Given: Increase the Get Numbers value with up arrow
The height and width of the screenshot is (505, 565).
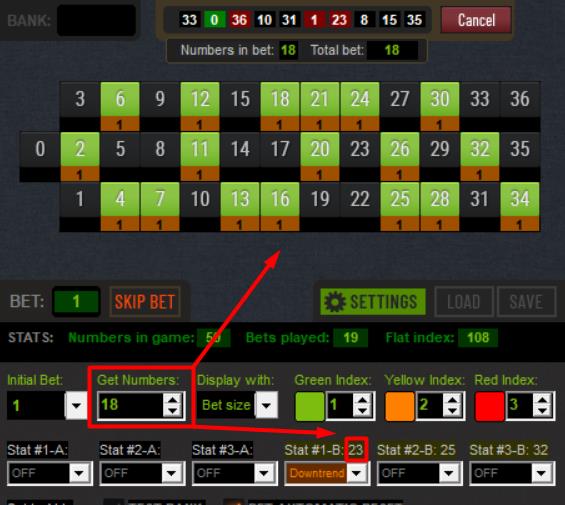Looking at the screenshot, I should tap(173, 399).
